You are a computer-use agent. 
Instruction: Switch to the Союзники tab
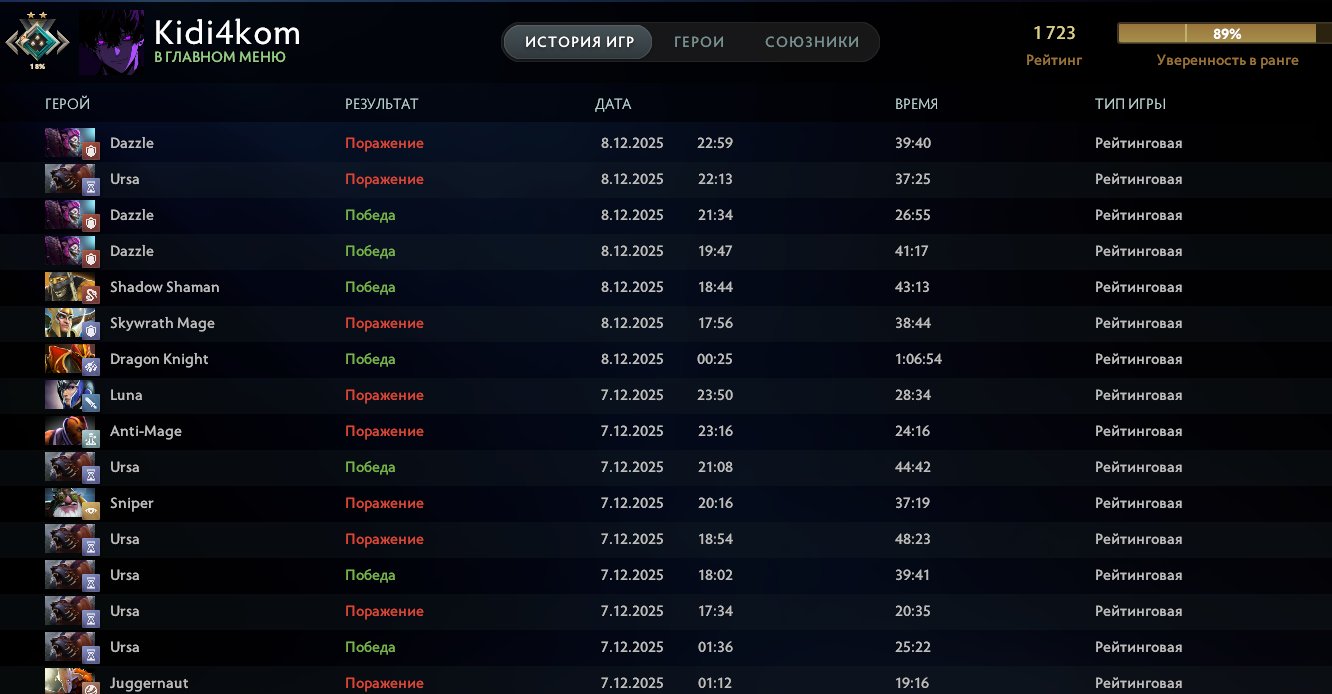[812, 42]
